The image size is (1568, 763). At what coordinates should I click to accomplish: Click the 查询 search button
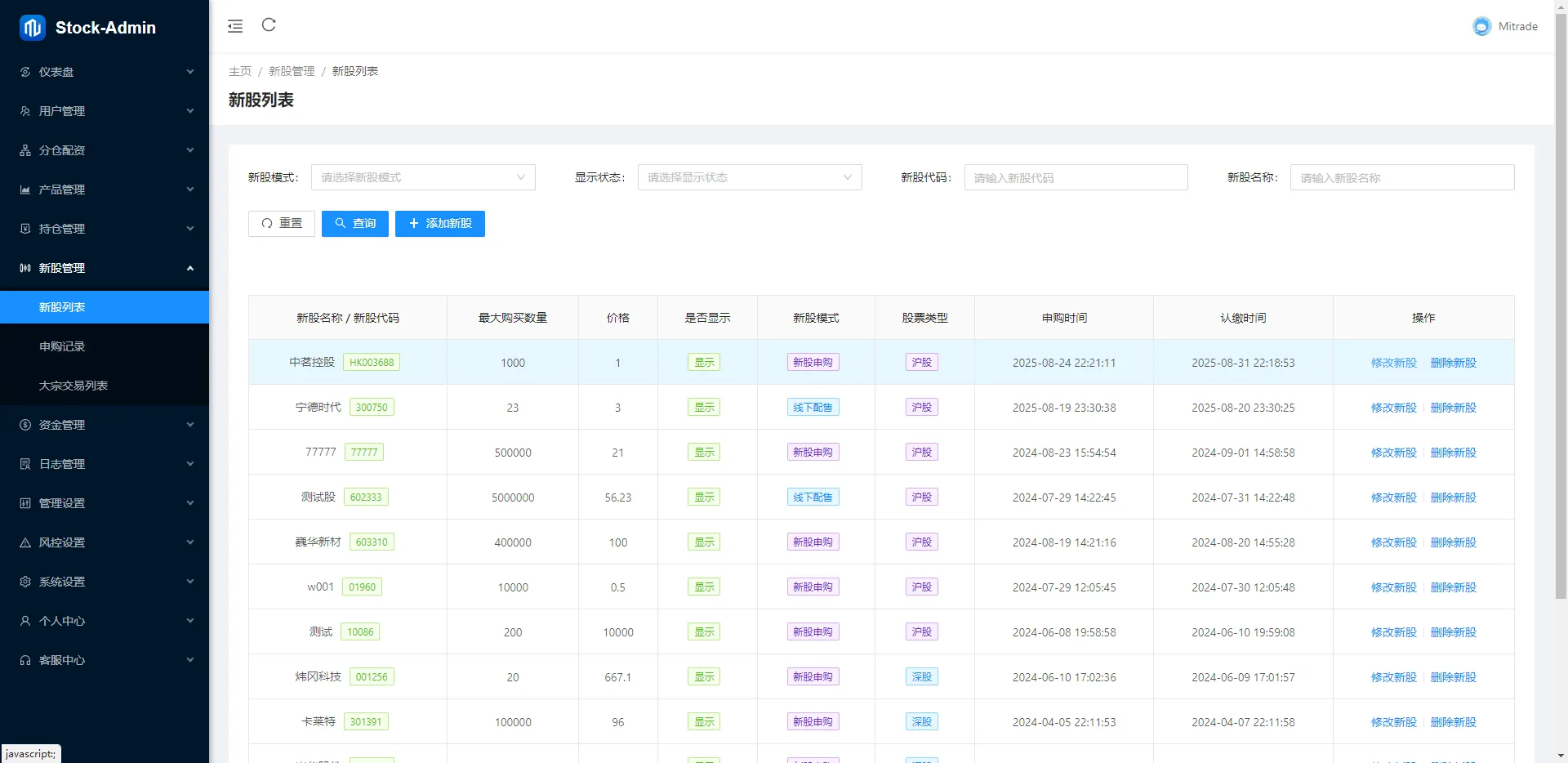[x=355, y=224]
